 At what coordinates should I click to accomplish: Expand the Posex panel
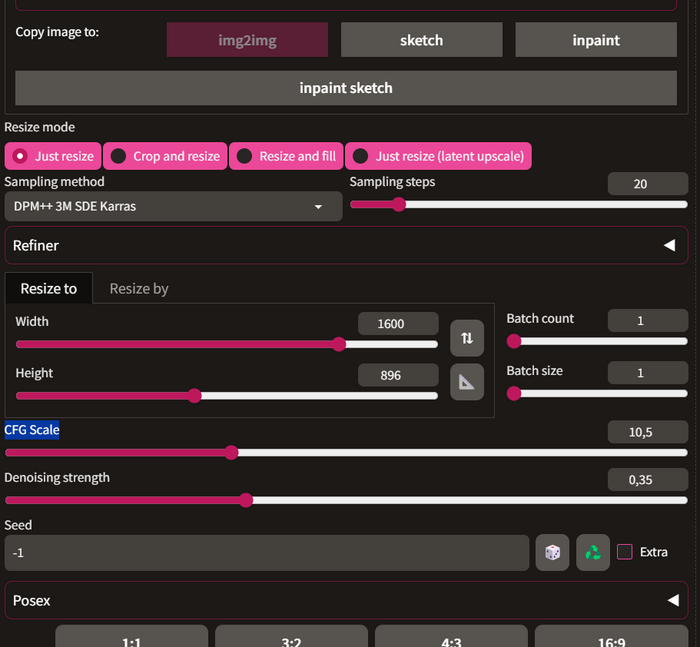point(345,601)
